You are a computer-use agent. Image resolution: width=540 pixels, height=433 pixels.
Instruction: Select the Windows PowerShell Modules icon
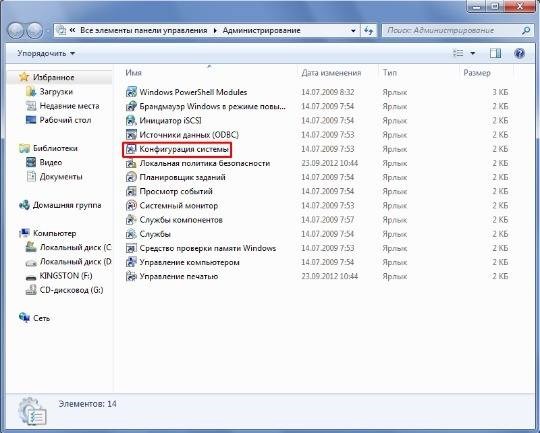point(131,92)
